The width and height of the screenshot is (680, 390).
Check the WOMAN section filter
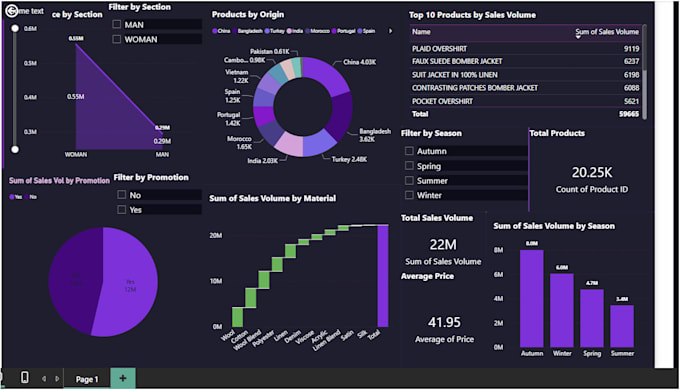tap(116, 39)
